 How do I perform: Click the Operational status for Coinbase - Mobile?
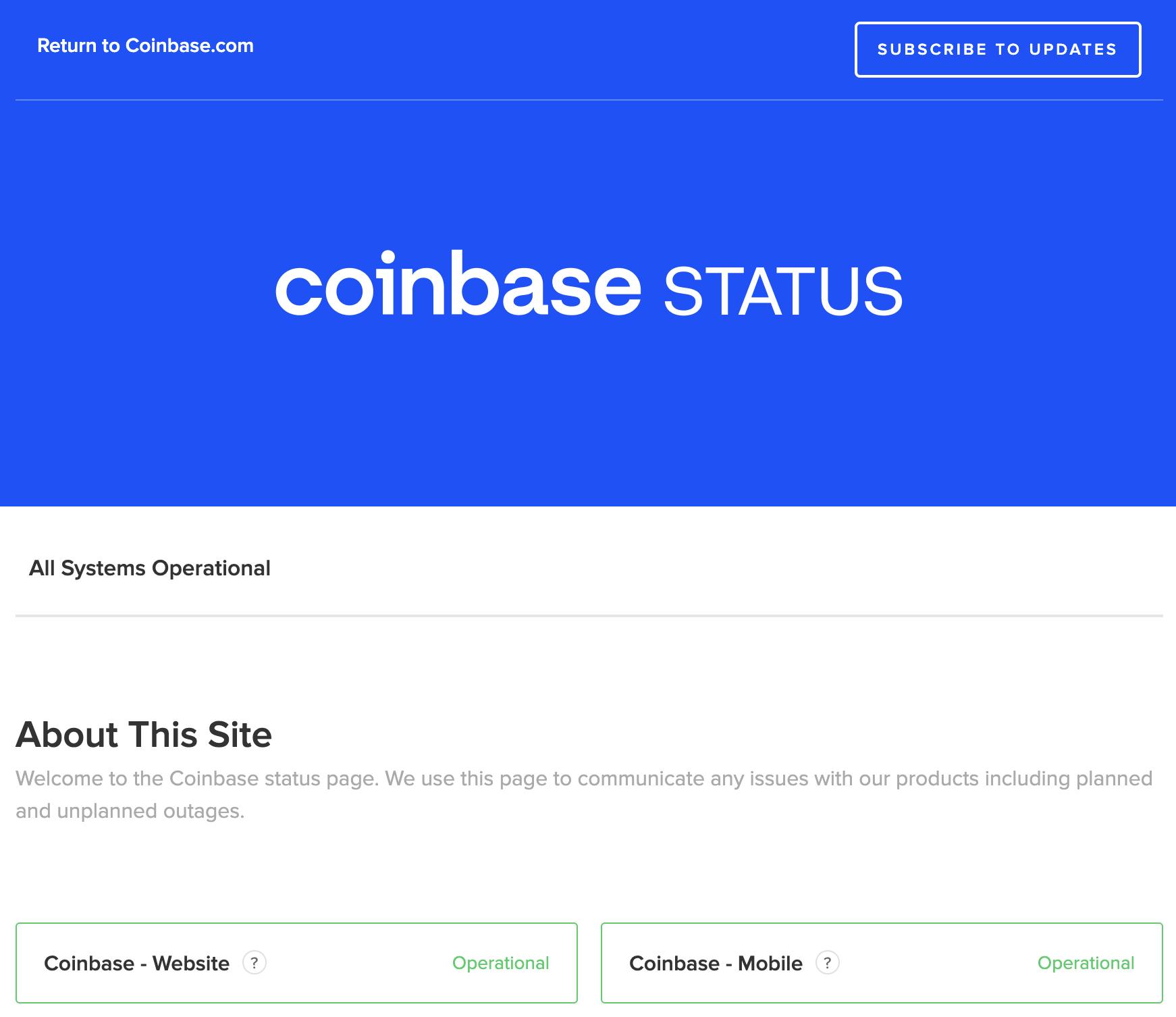pyautogui.click(x=1086, y=963)
